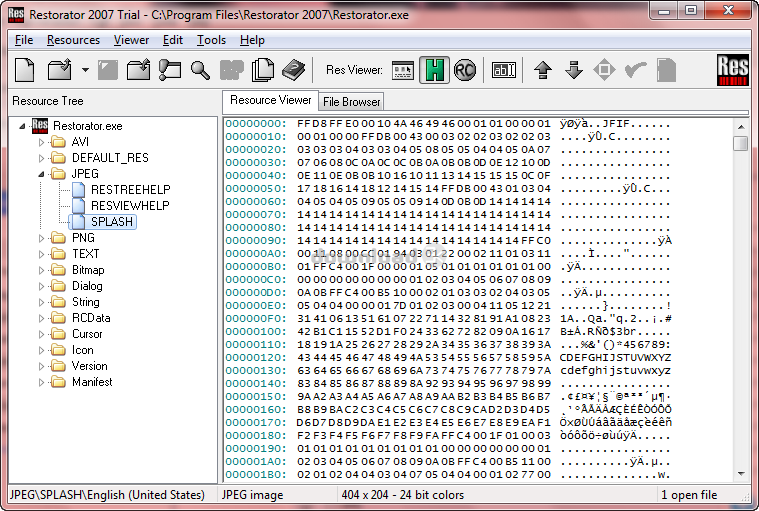Collapse the Restorator.exe root node

point(22,126)
